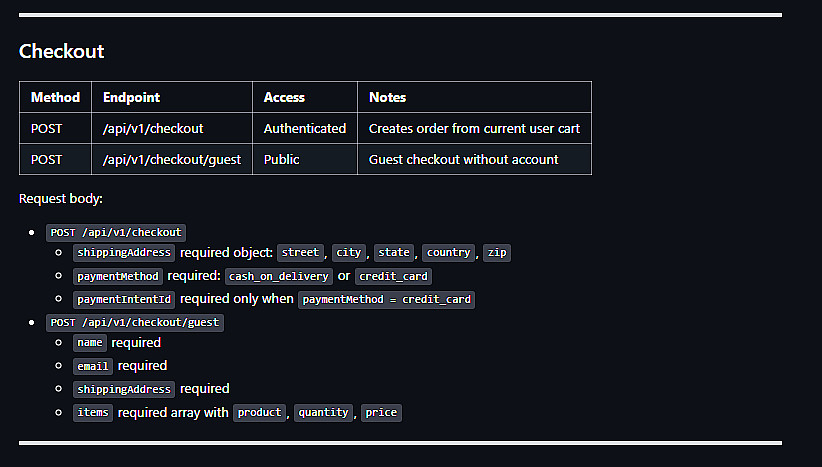Click the 'Request body:' label

[61, 199]
